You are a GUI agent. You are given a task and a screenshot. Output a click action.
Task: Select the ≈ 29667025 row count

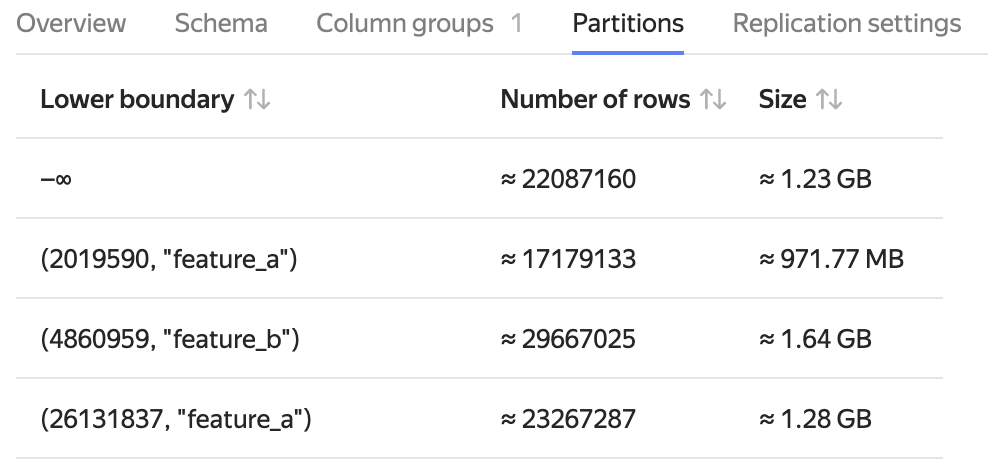click(568, 340)
